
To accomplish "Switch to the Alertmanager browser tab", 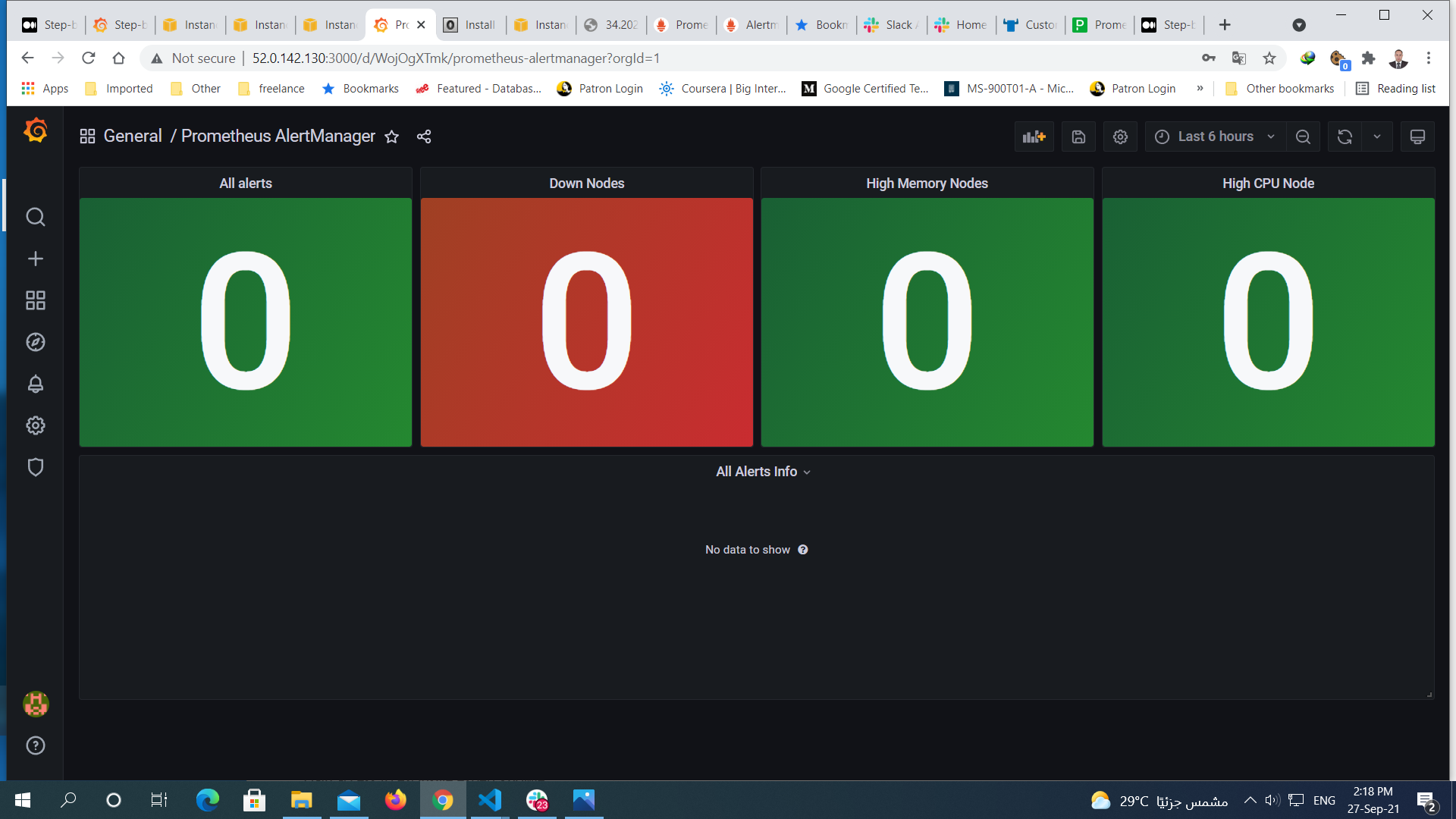I will pyautogui.click(x=751, y=24).
